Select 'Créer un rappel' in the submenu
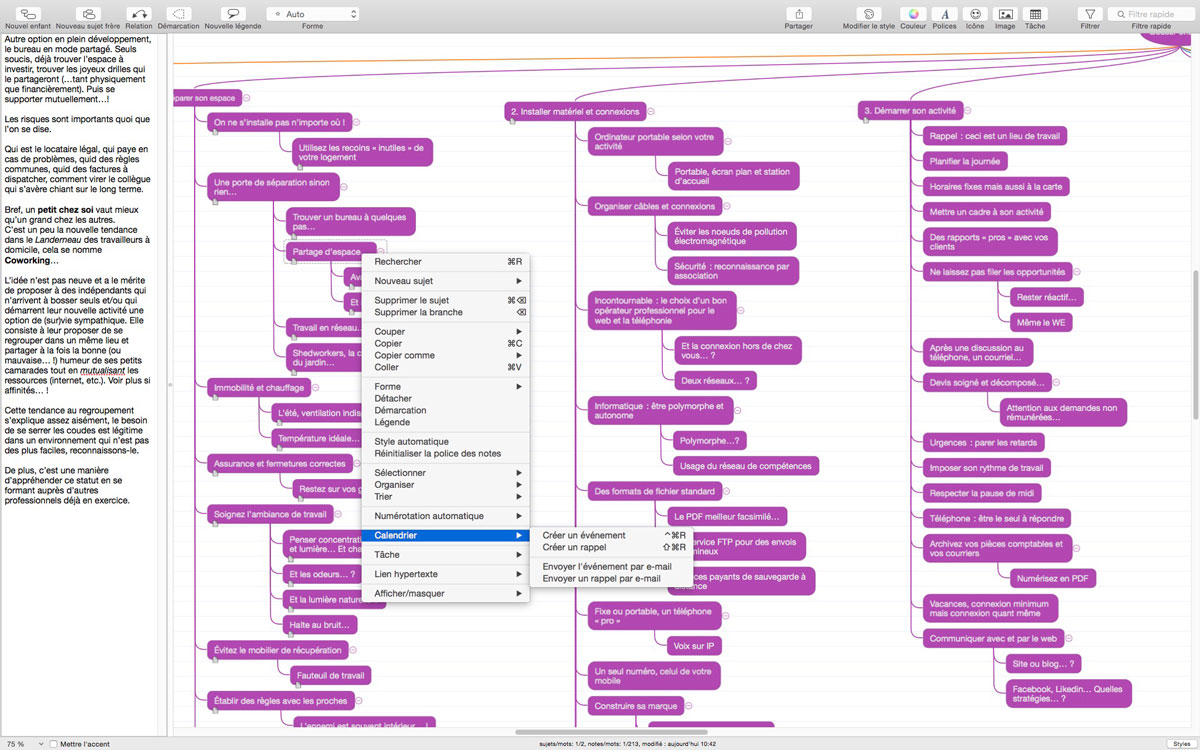This screenshot has width=1200, height=750. coord(614,547)
